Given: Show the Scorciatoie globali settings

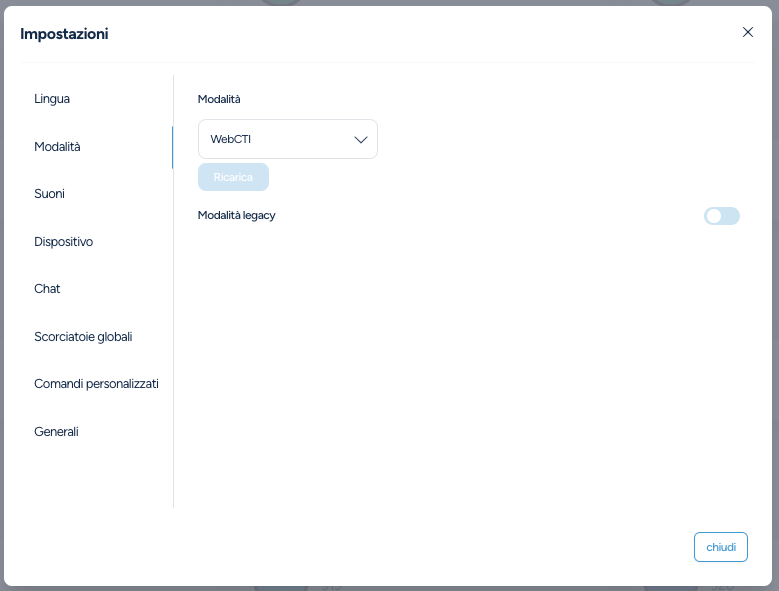Looking at the screenshot, I should point(83,336).
